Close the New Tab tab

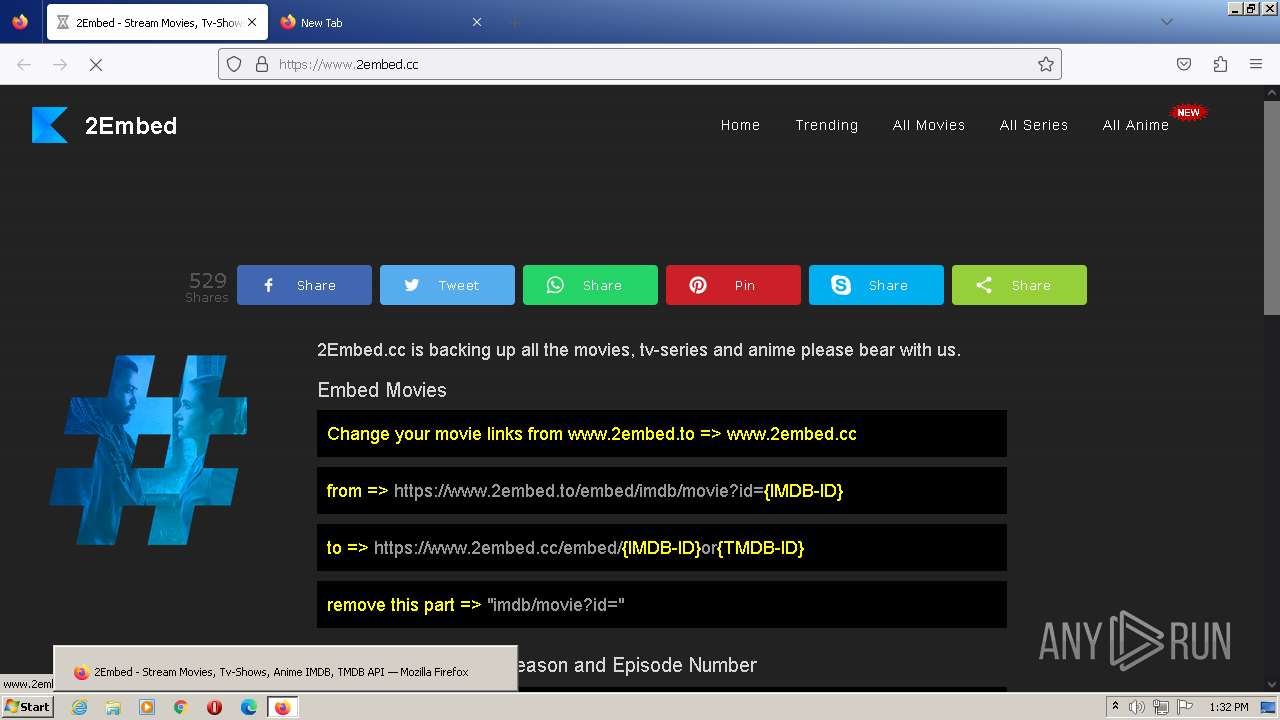click(x=477, y=22)
